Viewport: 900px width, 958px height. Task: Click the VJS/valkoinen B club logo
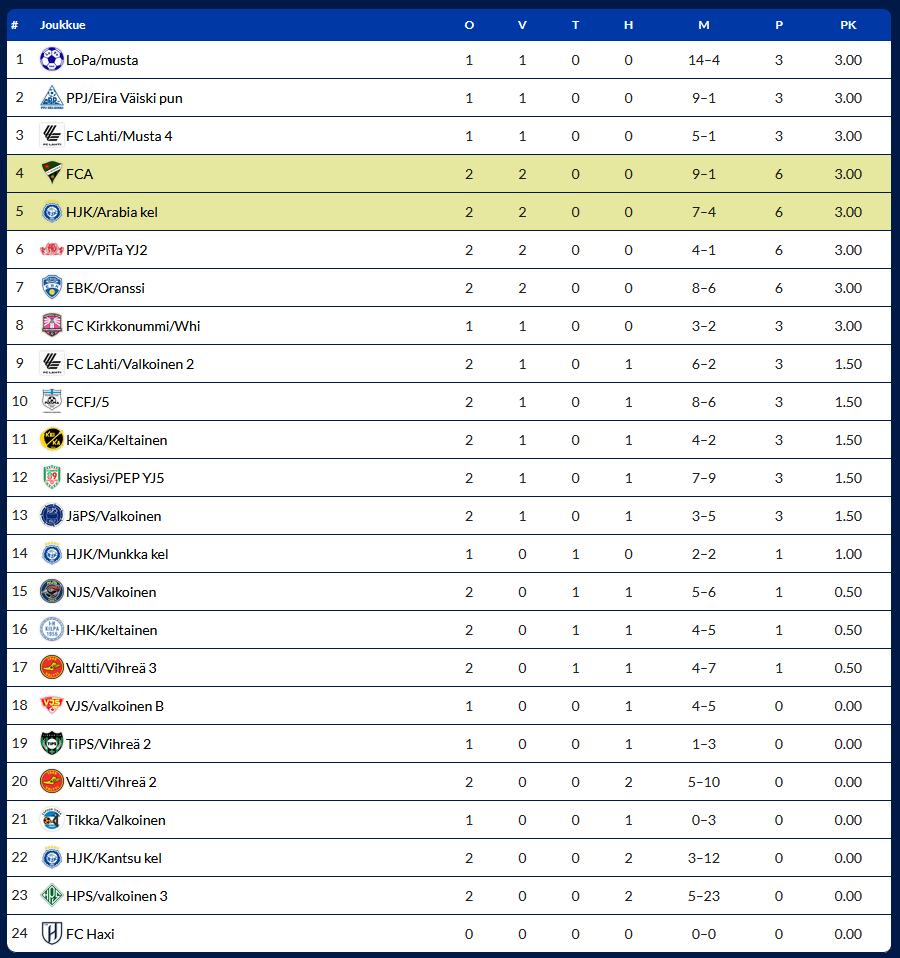tap(51, 705)
